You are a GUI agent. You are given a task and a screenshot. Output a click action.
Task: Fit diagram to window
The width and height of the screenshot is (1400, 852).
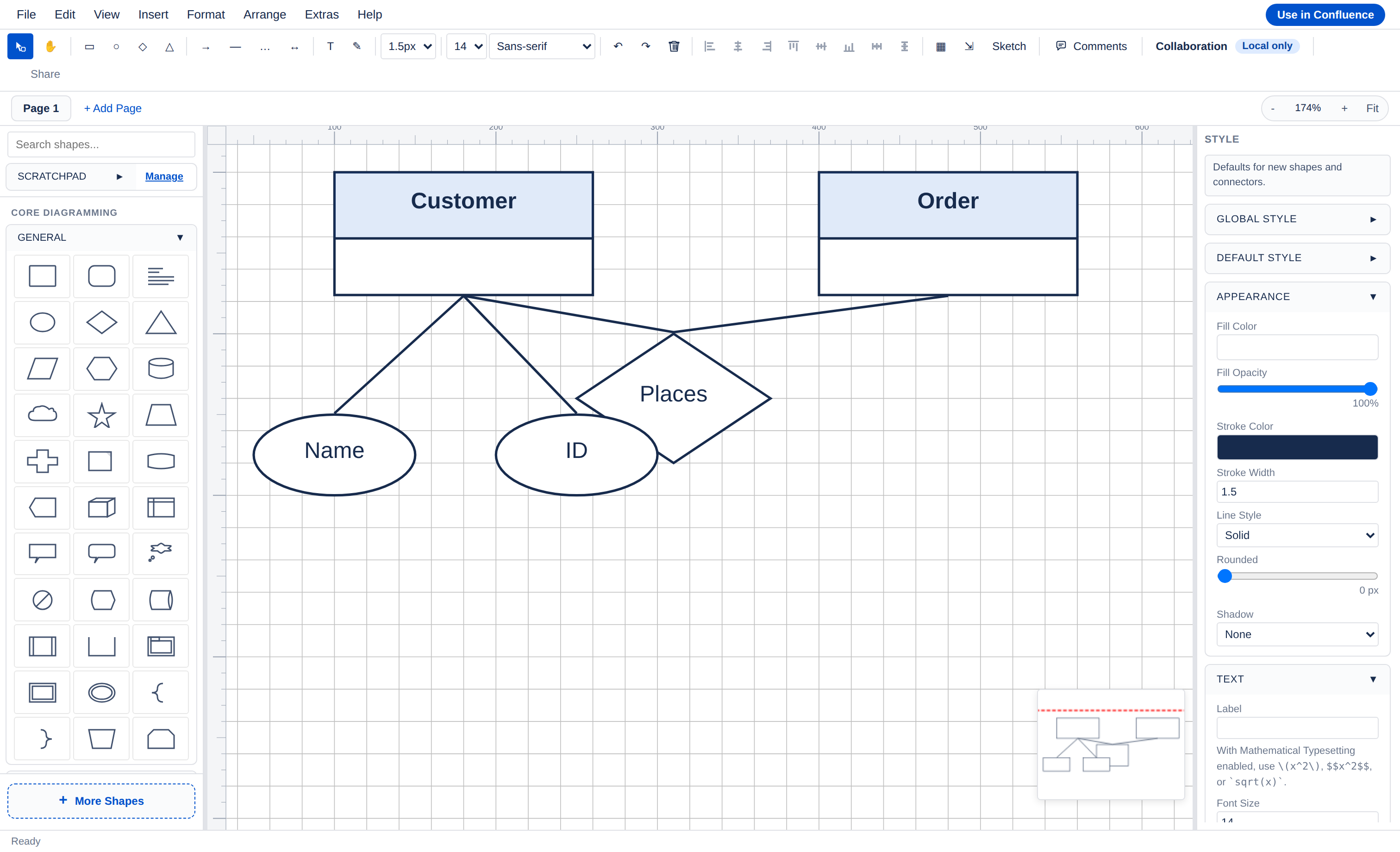coord(1372,108)
